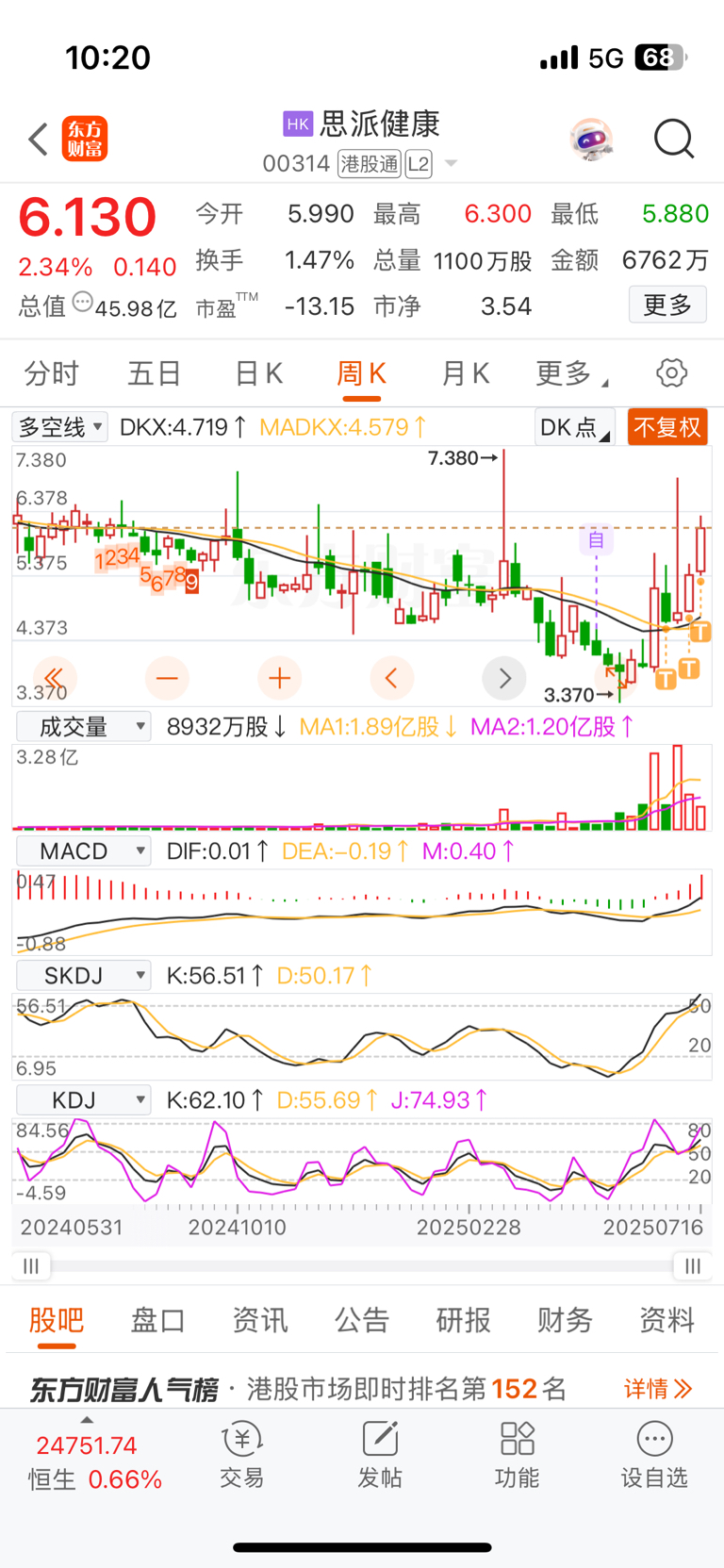Tap the 3.370 low price label
Screen dimensions: 724x1568
(569, 695)
